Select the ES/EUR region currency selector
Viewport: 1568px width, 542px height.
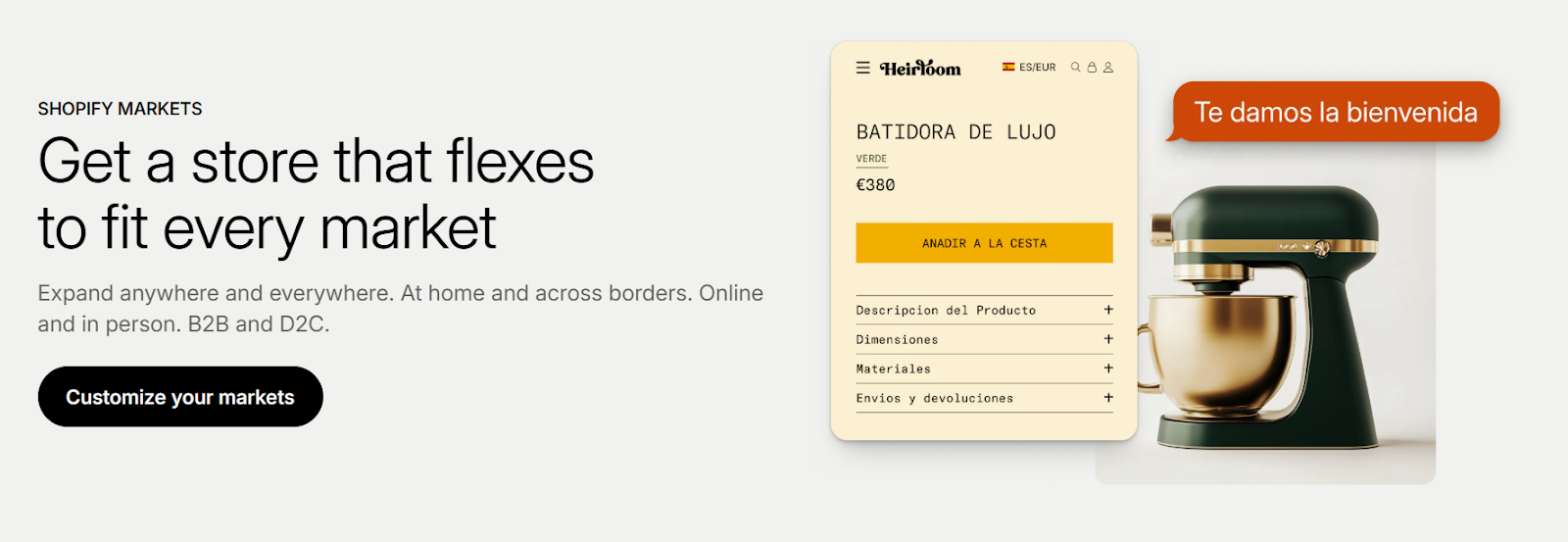click(x=1037, y=68)
